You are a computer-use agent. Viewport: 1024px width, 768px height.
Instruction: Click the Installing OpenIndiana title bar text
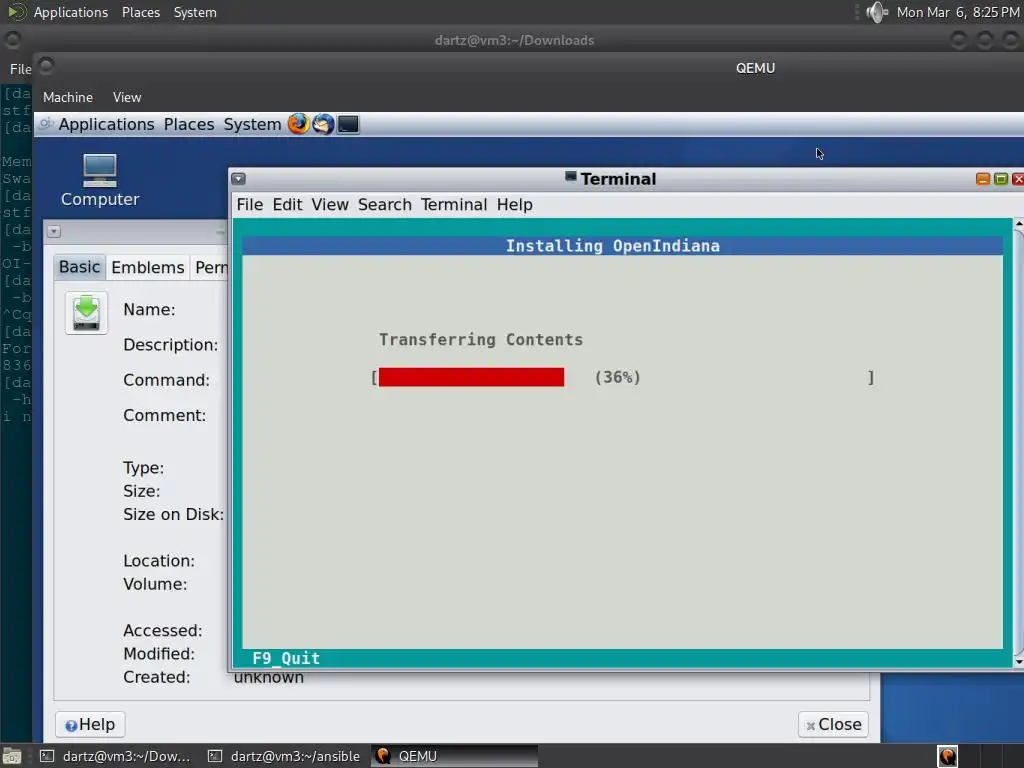613,246
